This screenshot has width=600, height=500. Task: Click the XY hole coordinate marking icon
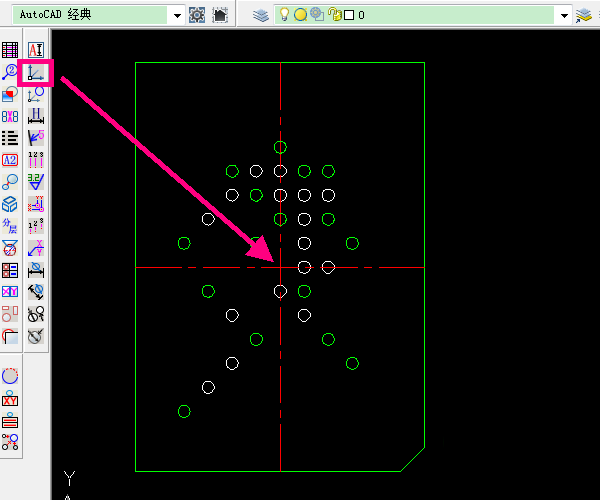point(36,204)
